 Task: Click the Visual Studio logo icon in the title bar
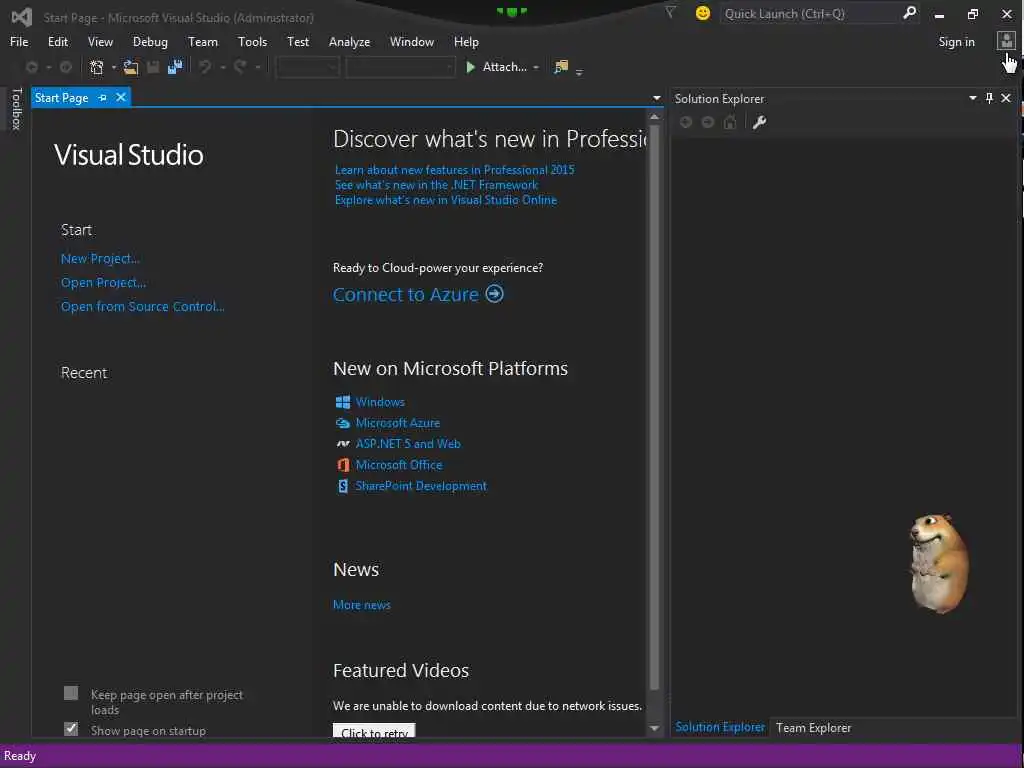tap(22, 17)
